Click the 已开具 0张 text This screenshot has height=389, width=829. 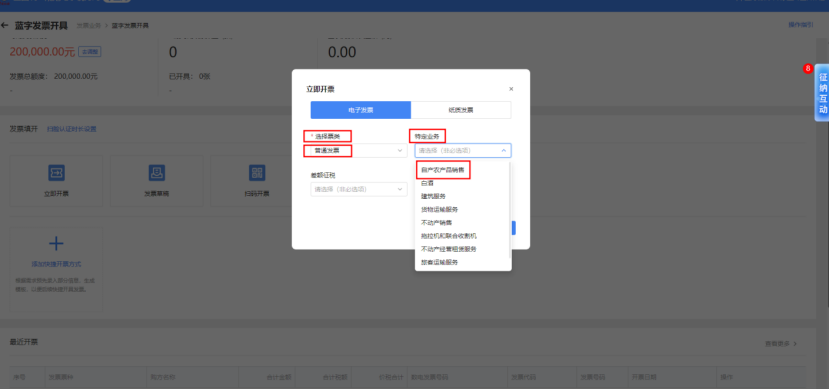189,76
